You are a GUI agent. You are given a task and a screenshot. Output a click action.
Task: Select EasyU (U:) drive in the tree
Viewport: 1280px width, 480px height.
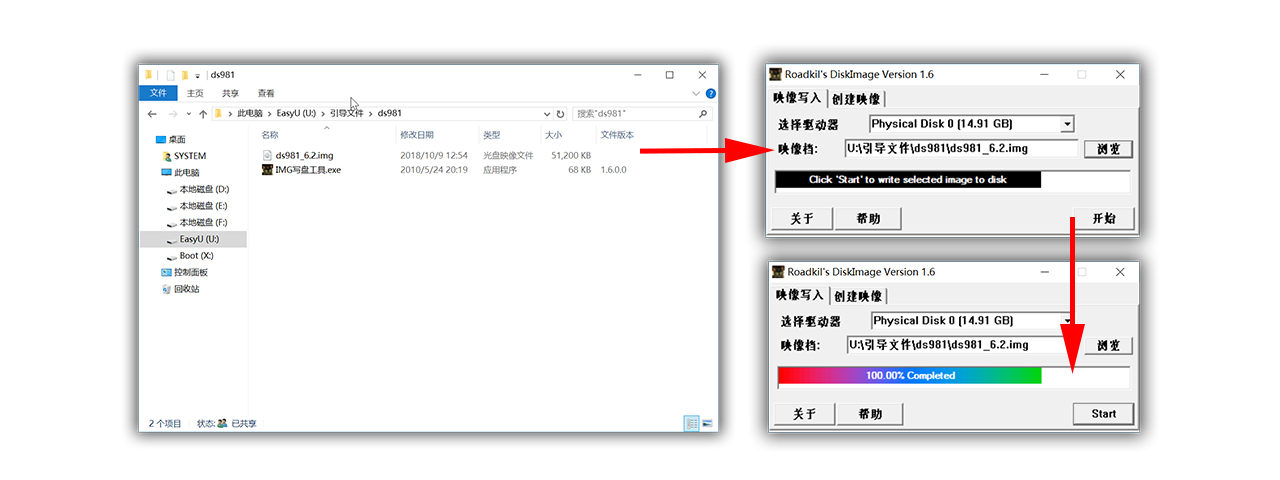point(193,240)
